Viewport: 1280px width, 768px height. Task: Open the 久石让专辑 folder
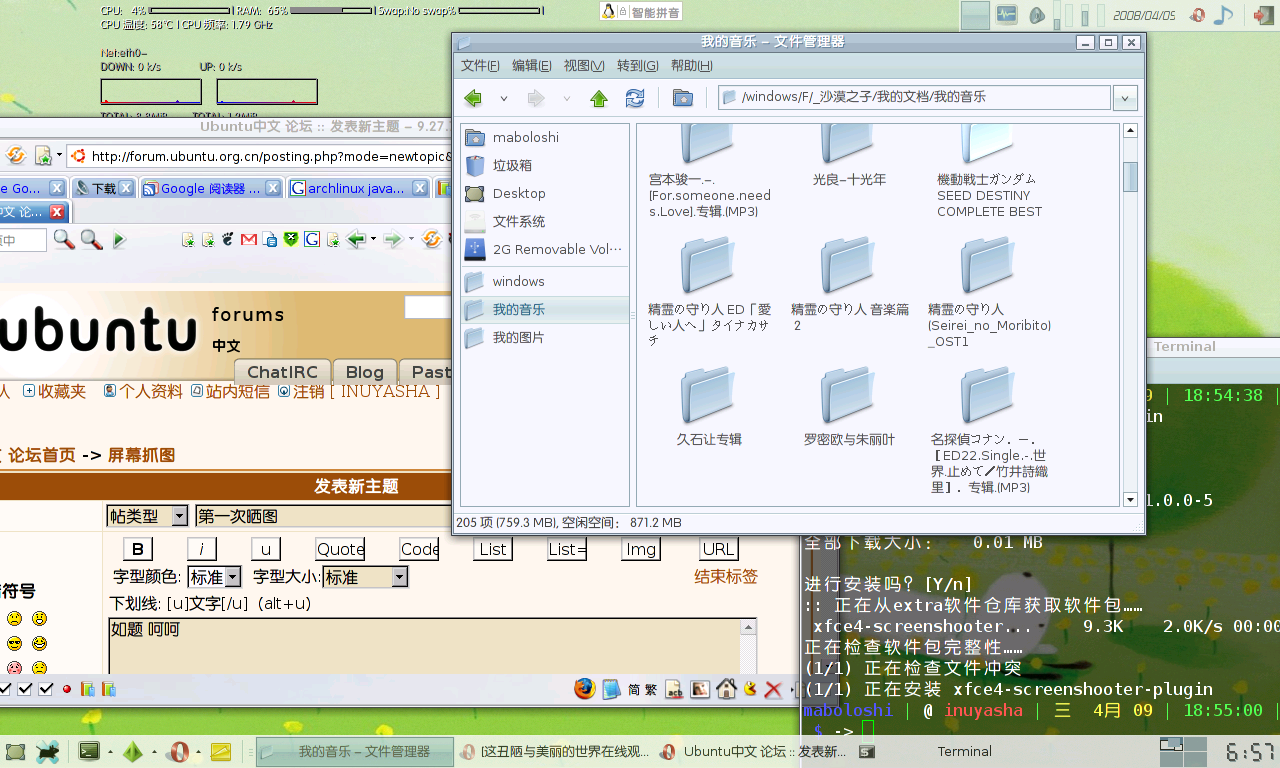pos(709,406)
